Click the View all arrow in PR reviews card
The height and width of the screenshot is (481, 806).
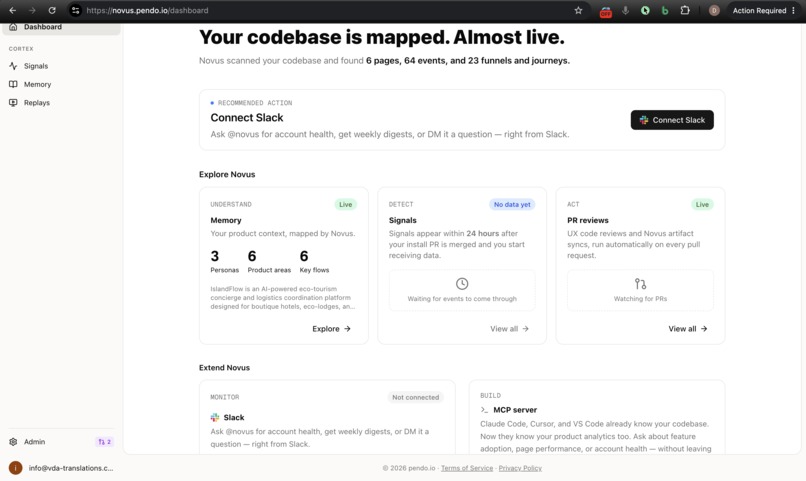pyautogui.click(x=704, y=329)
